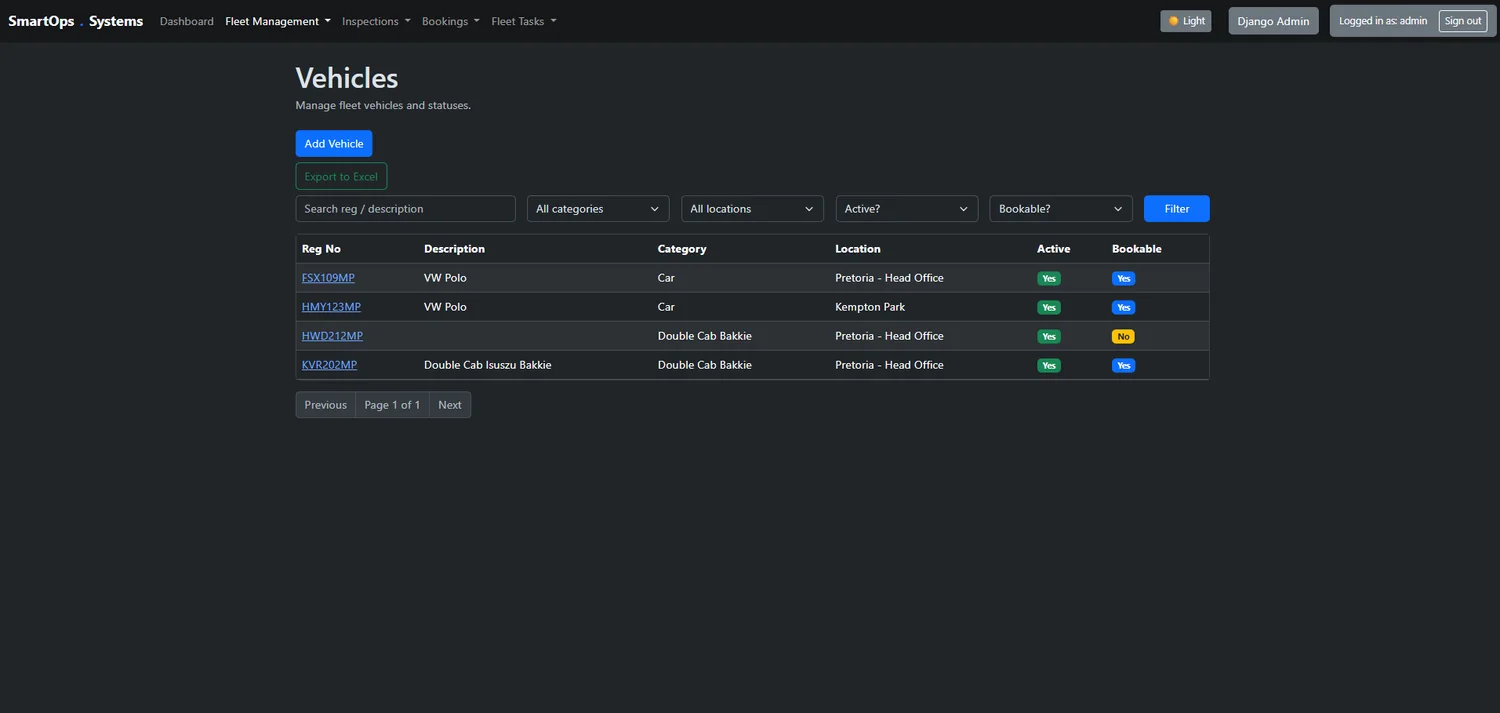Click the Vehicles page heading
This screenshot has height=713, width=1500.
[x=347, y=78]
